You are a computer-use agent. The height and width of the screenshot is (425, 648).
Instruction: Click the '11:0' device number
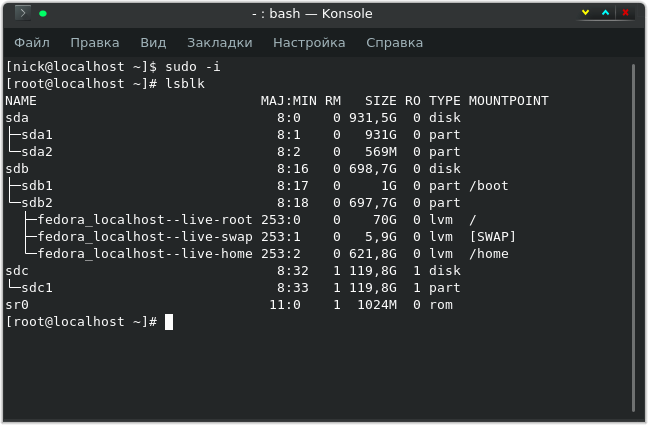point(285,305)
